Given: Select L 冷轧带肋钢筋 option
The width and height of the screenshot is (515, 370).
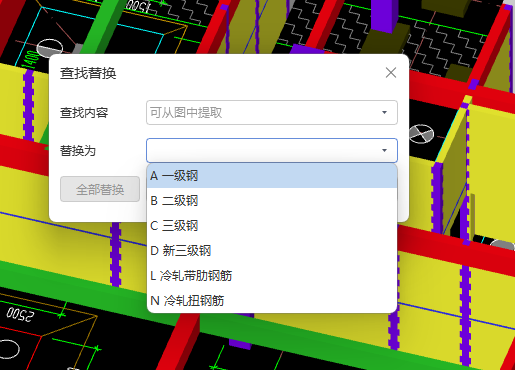Looking at the screenshot, I should coord(272,276).
